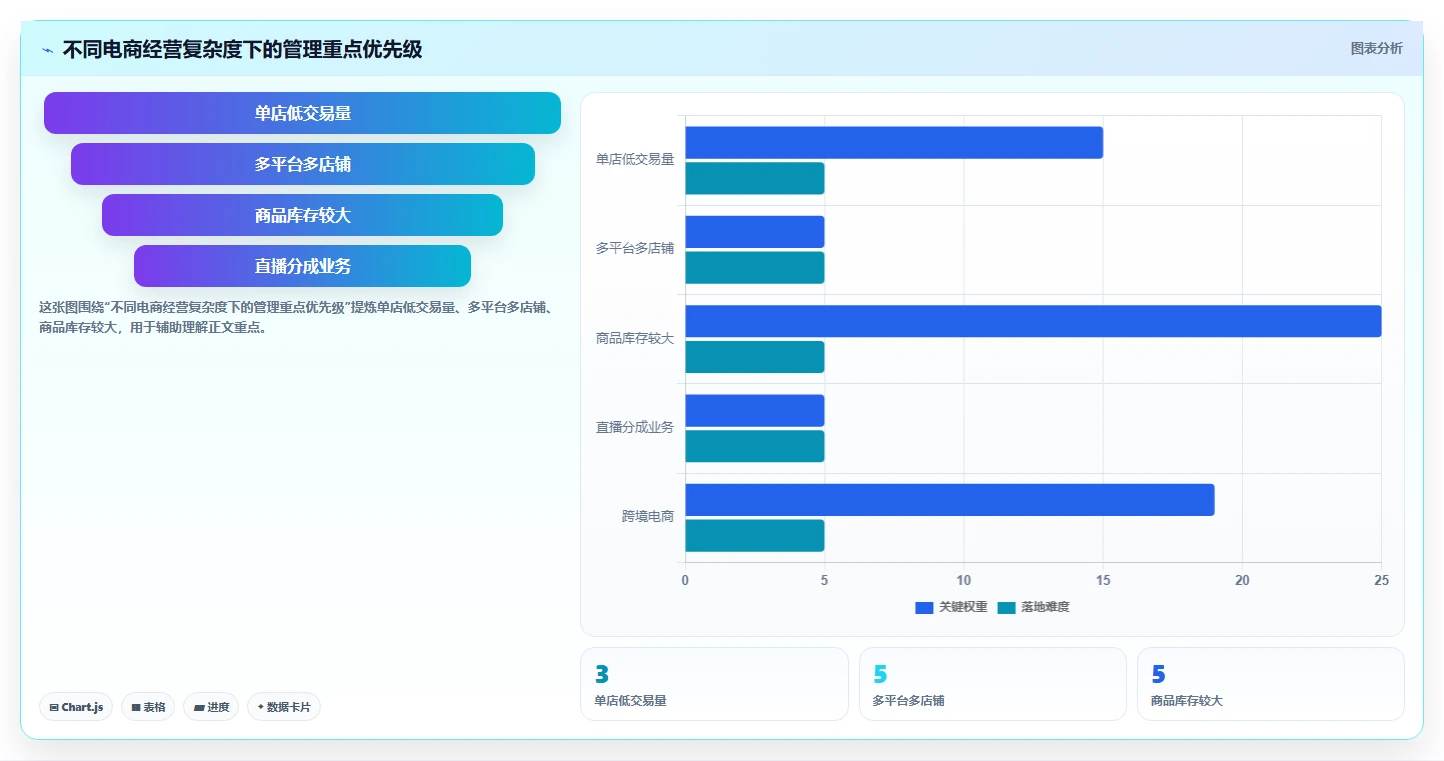The height and width of the screenshot is (761, 1444).
Task: Click the page title 不同电商经营复杂度下的管理重点优先级
Action: [x=242, y=50]
